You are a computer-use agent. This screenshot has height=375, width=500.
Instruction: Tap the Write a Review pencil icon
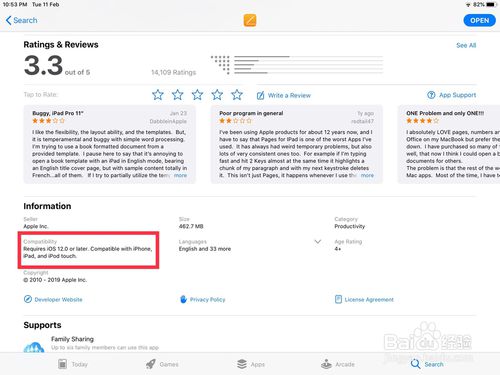[260, 95]
